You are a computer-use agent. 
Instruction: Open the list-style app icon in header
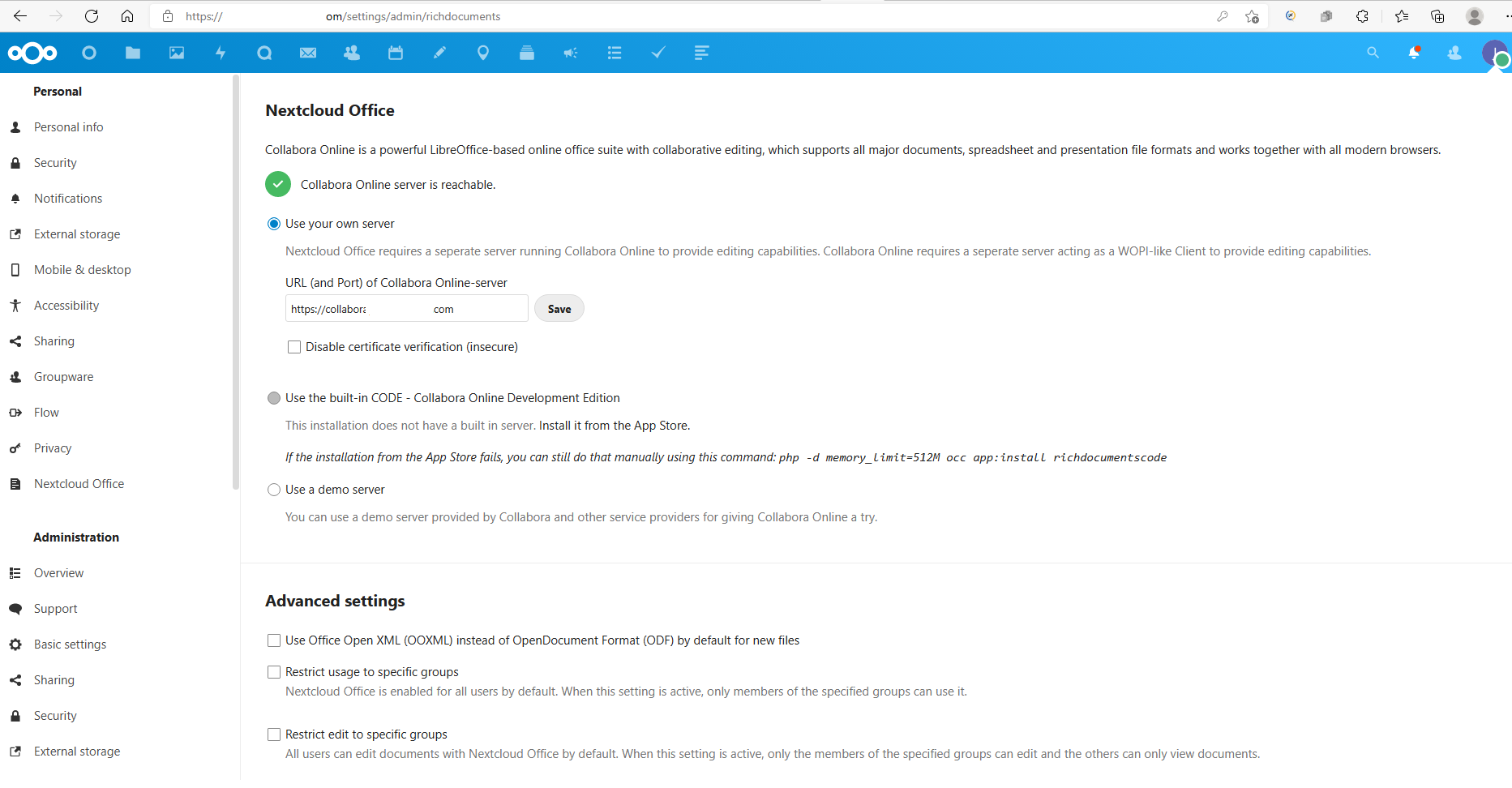click(x=615, y=53)
